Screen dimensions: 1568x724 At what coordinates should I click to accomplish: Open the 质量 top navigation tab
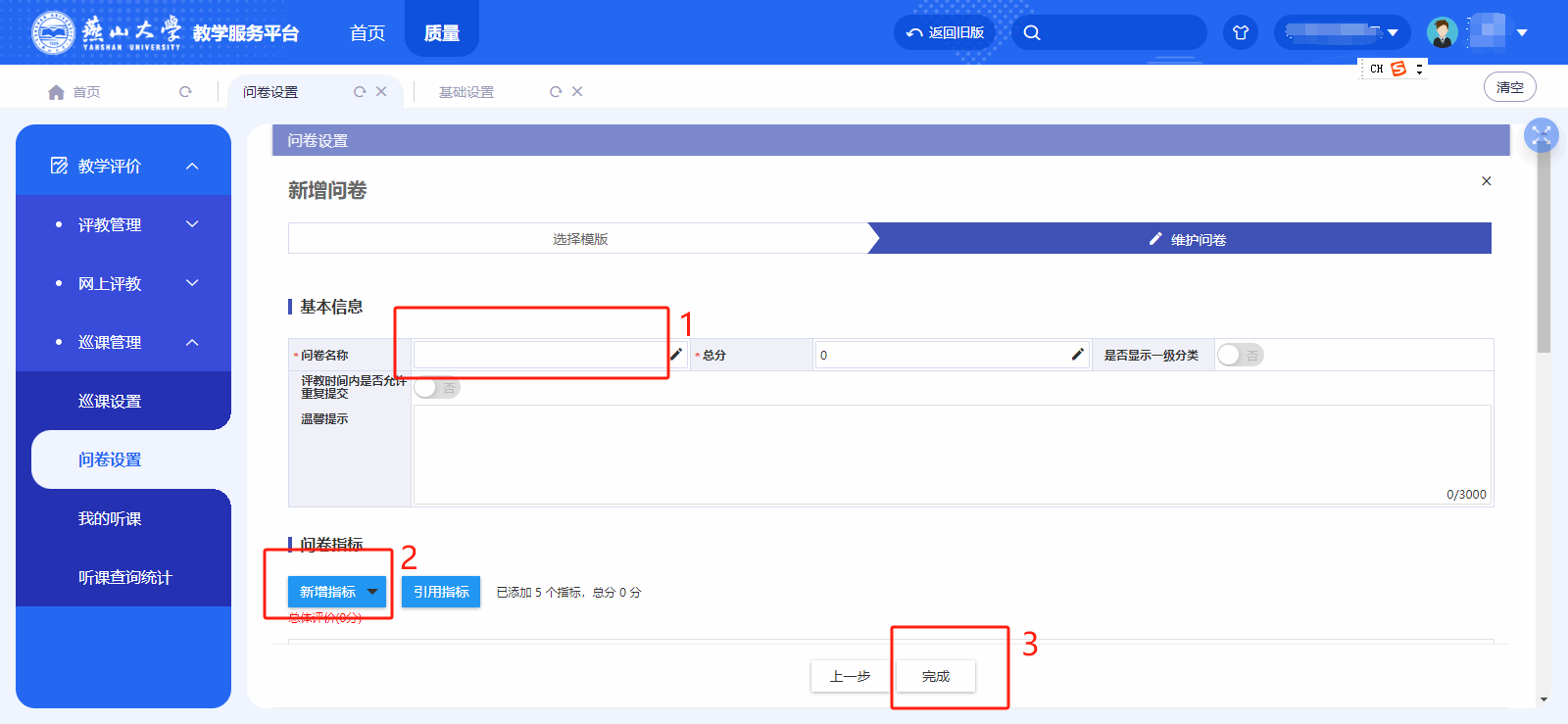click(x=442, y=33)
